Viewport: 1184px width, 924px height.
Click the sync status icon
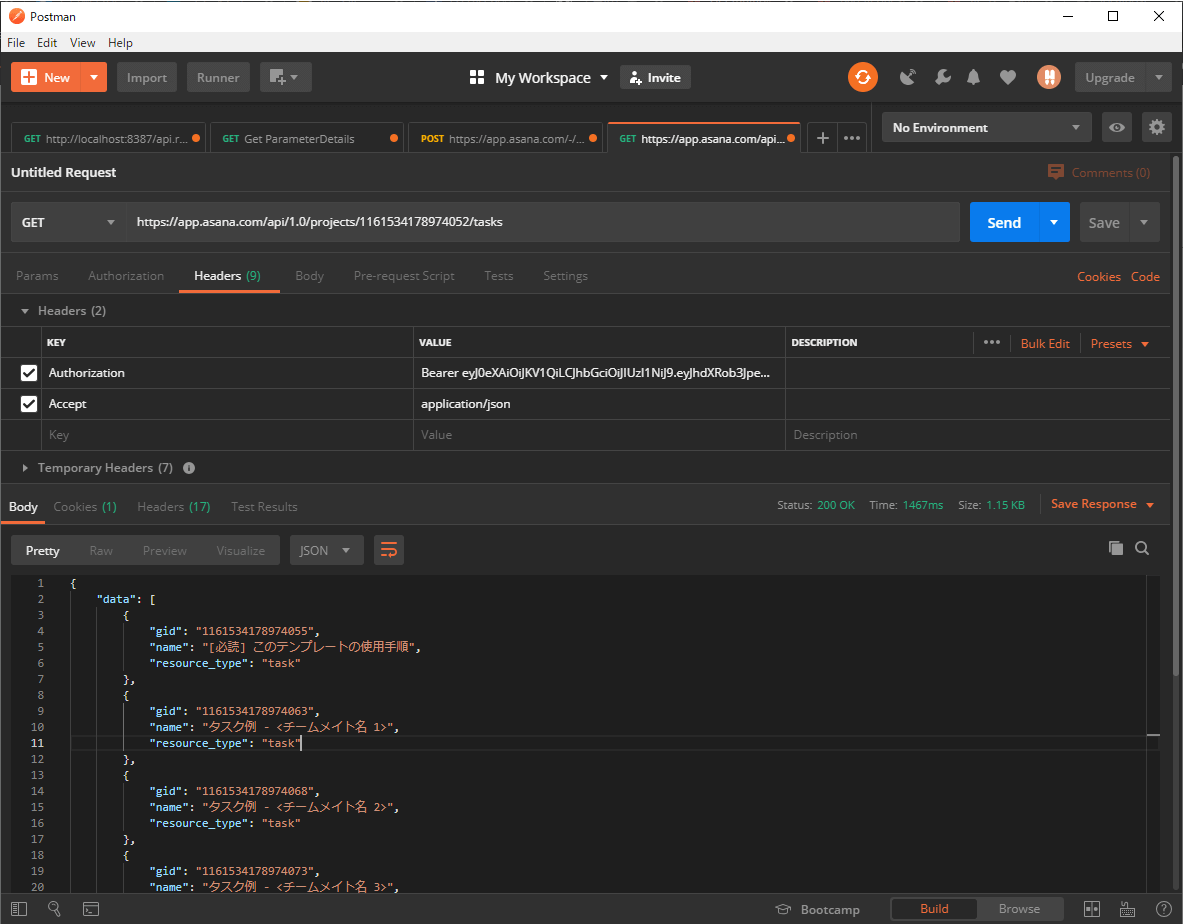pyautogui.click(x=862, y=77)
